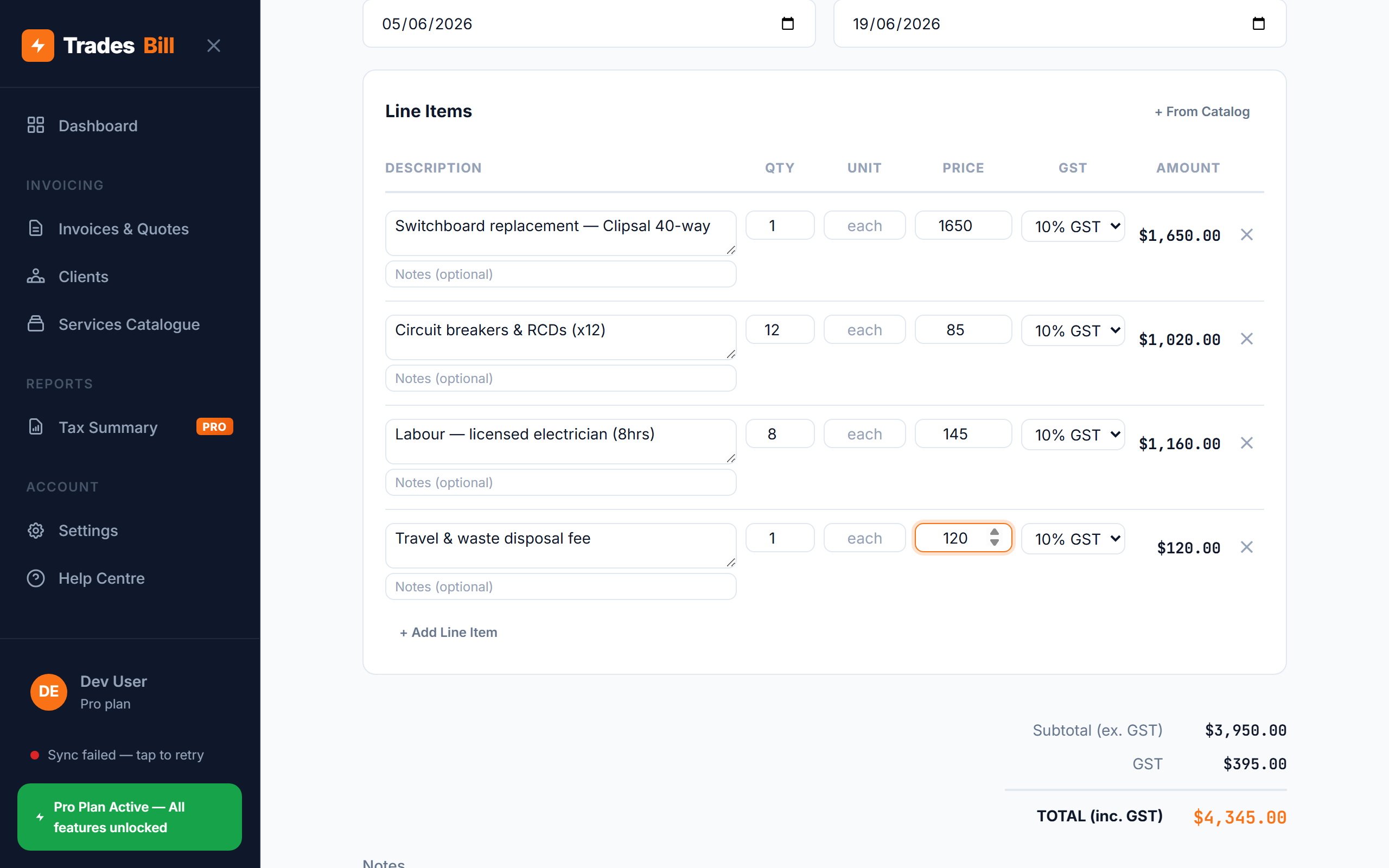Screen dimensions: 1389x868
Task: Click the Dashboard grid icon
Action: coord(36,125)
